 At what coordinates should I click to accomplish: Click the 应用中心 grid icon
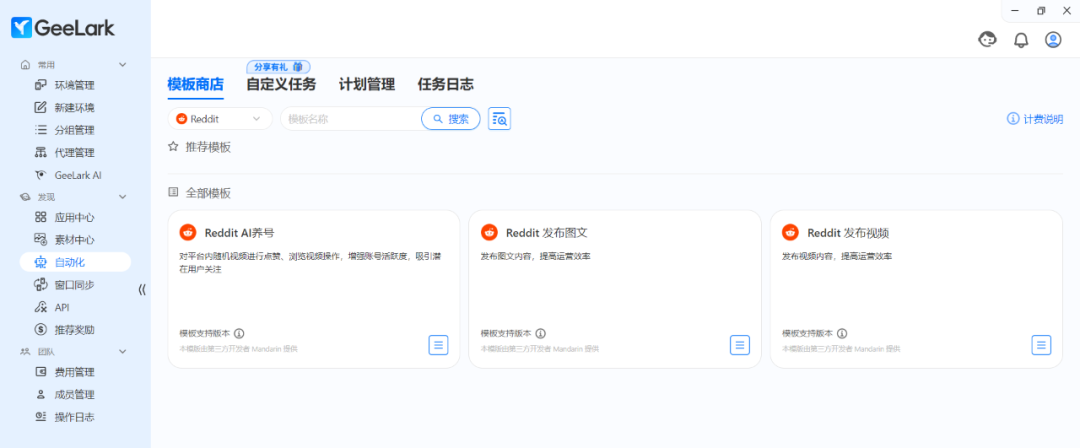pos(41,218)
